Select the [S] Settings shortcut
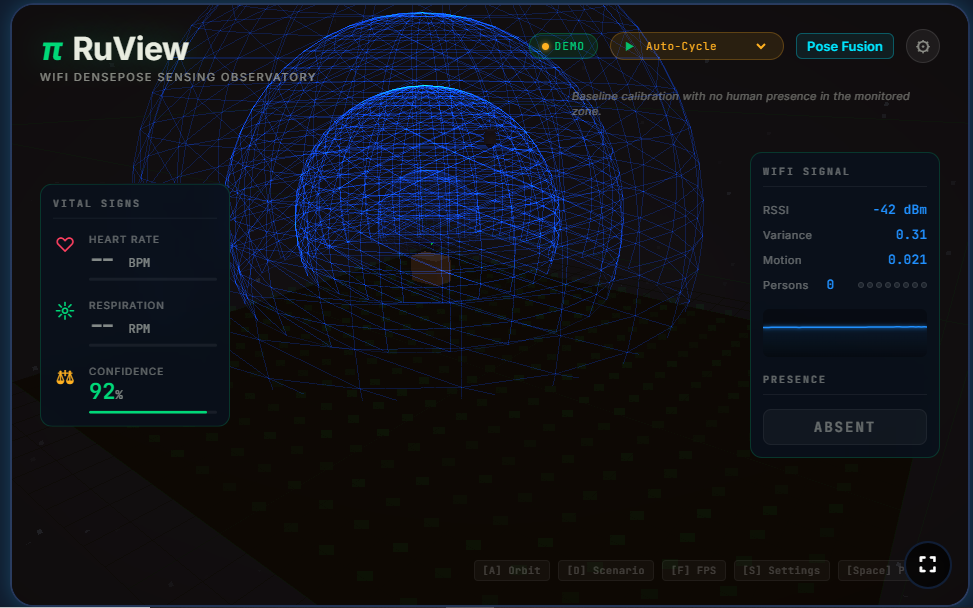 click(782, 570)
